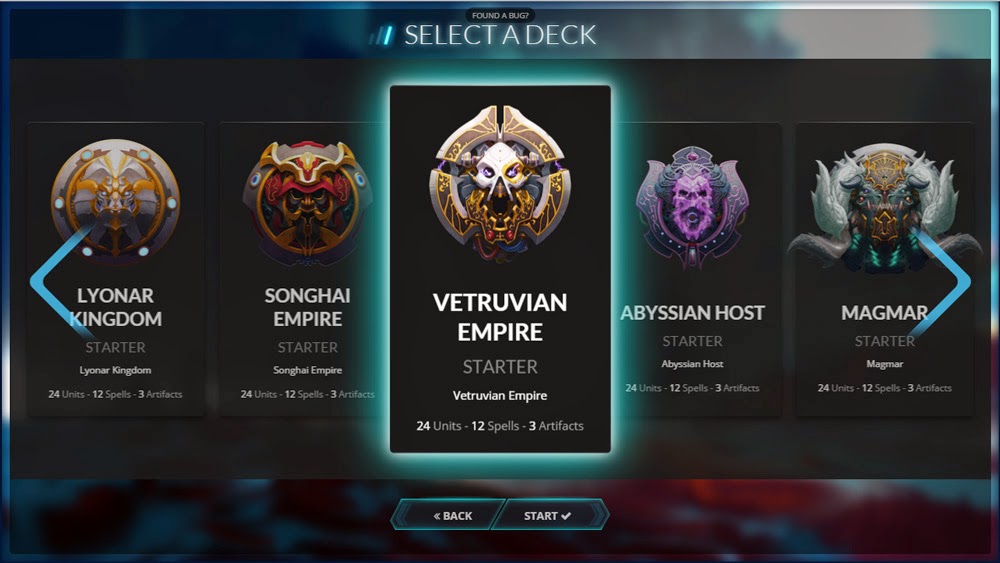
Task: Click the Lyonar Kingdom deck name
Action: tap(115, 307)
